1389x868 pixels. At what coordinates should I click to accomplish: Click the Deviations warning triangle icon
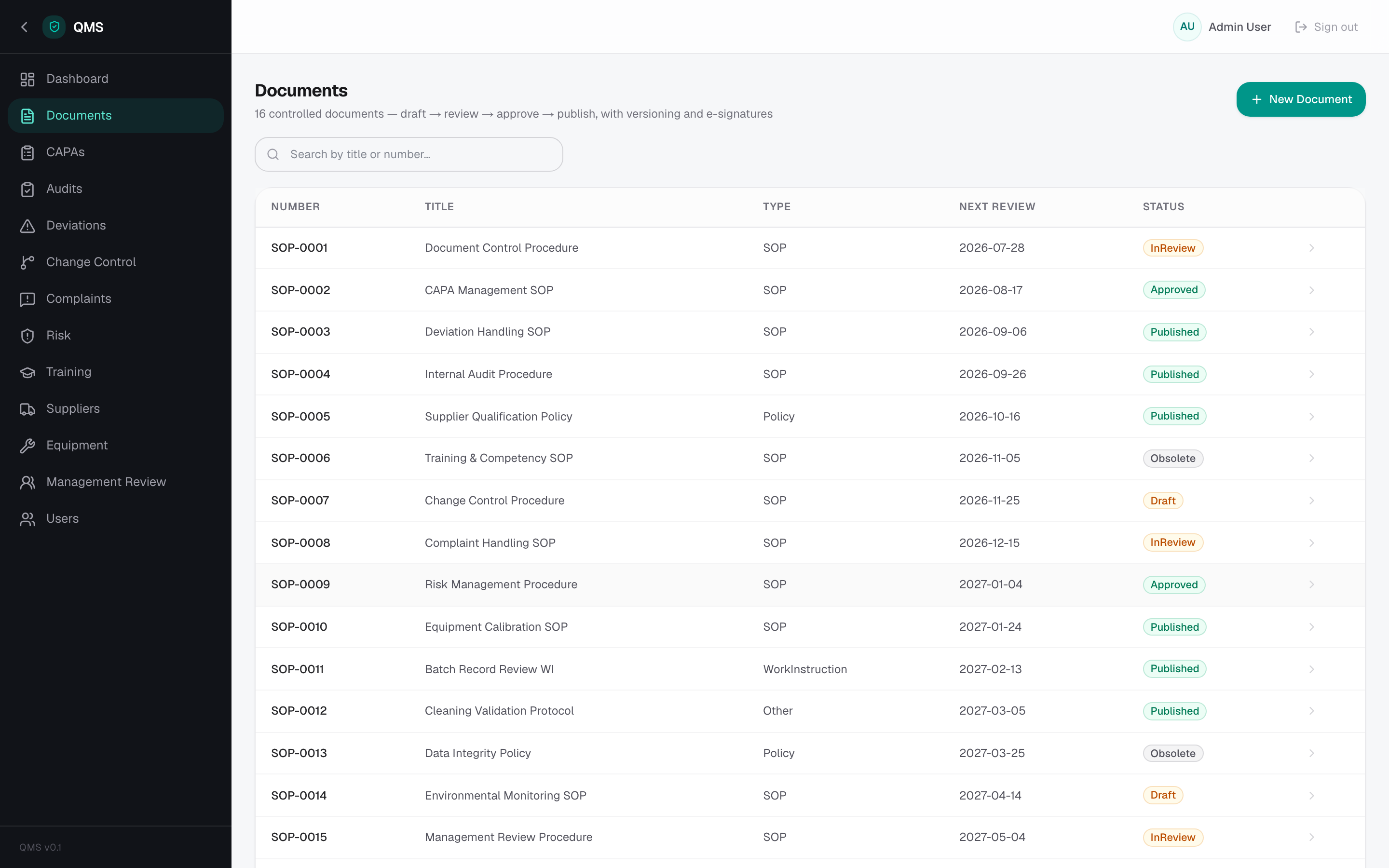[27, 226]
